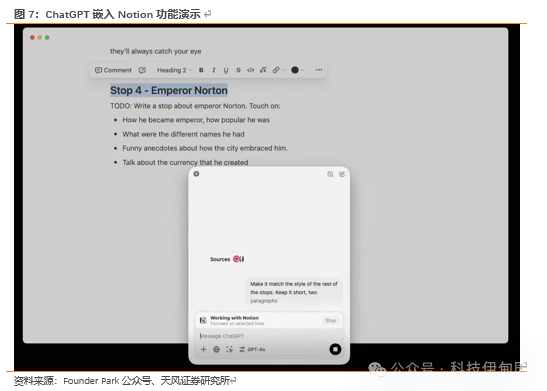547x391 pixels.
Task: Apply italic formatting with the I icon
Action: (213, 70)
